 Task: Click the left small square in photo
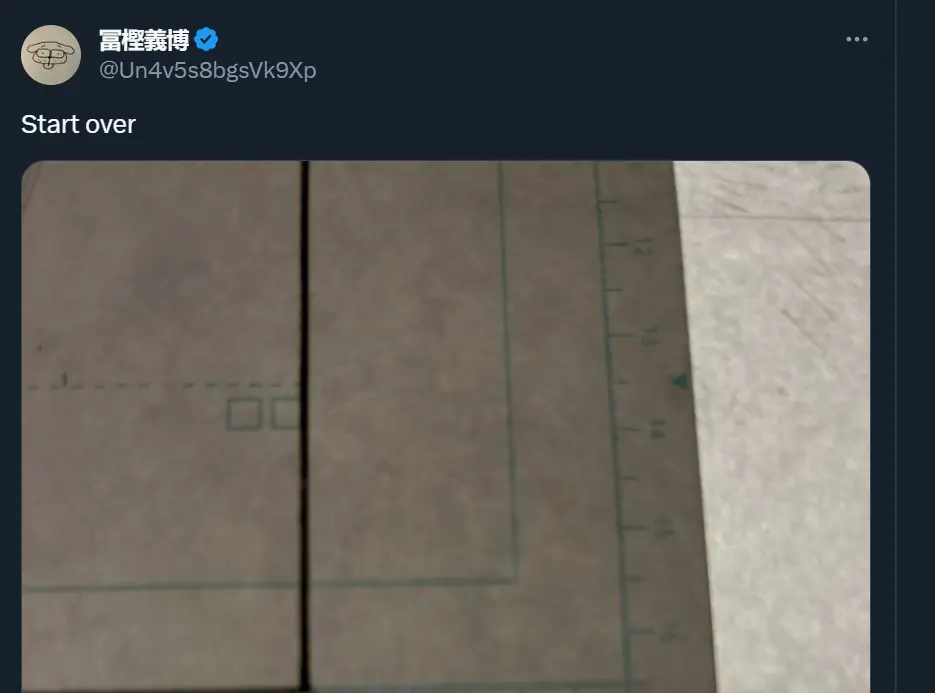click(244, 414)
